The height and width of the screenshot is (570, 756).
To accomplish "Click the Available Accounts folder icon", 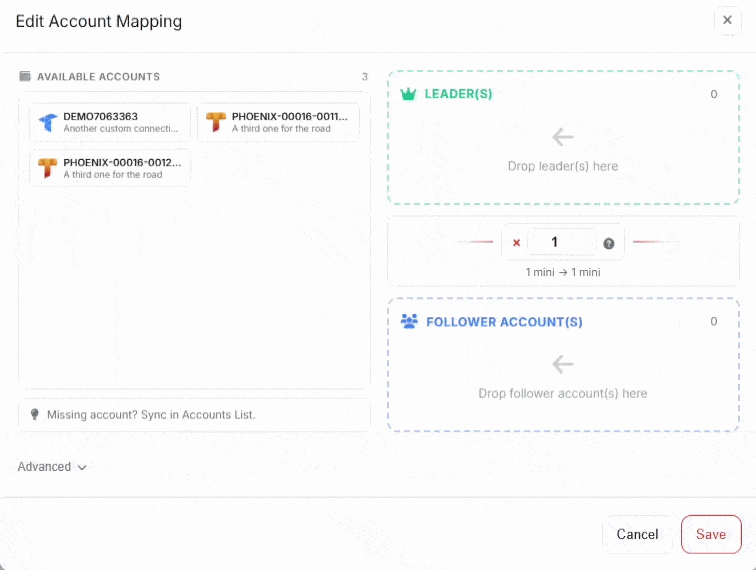I will tap(25, 77).
